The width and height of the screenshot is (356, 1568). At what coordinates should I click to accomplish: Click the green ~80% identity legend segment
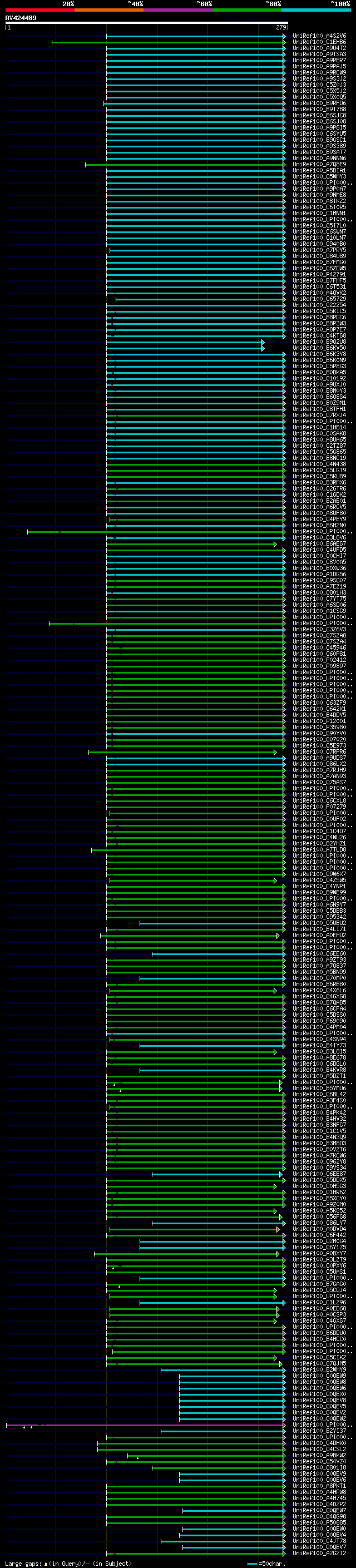pos(247,10)
